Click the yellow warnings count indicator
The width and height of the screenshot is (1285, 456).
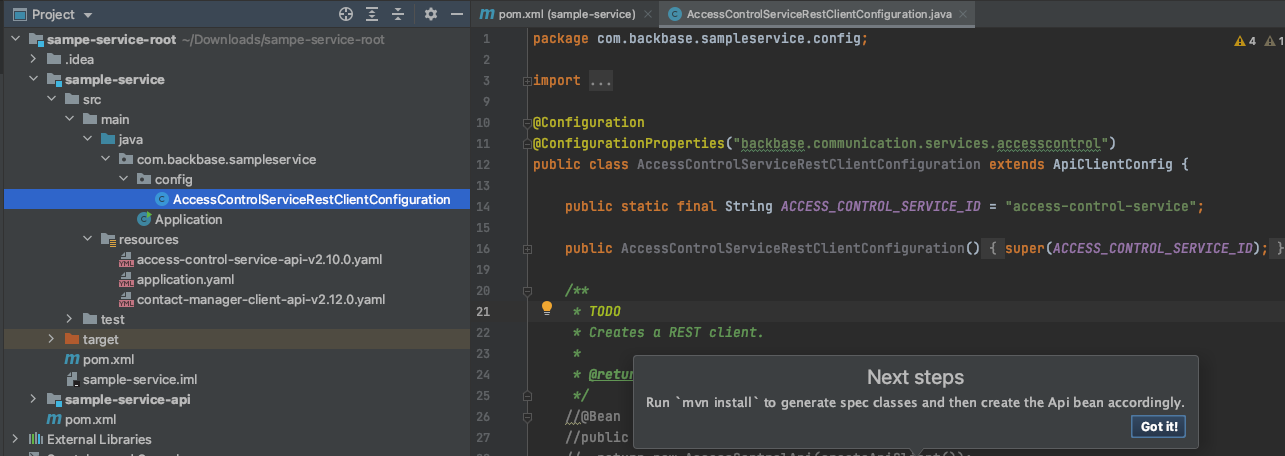pyautogui.click(x=1246, y=41)
